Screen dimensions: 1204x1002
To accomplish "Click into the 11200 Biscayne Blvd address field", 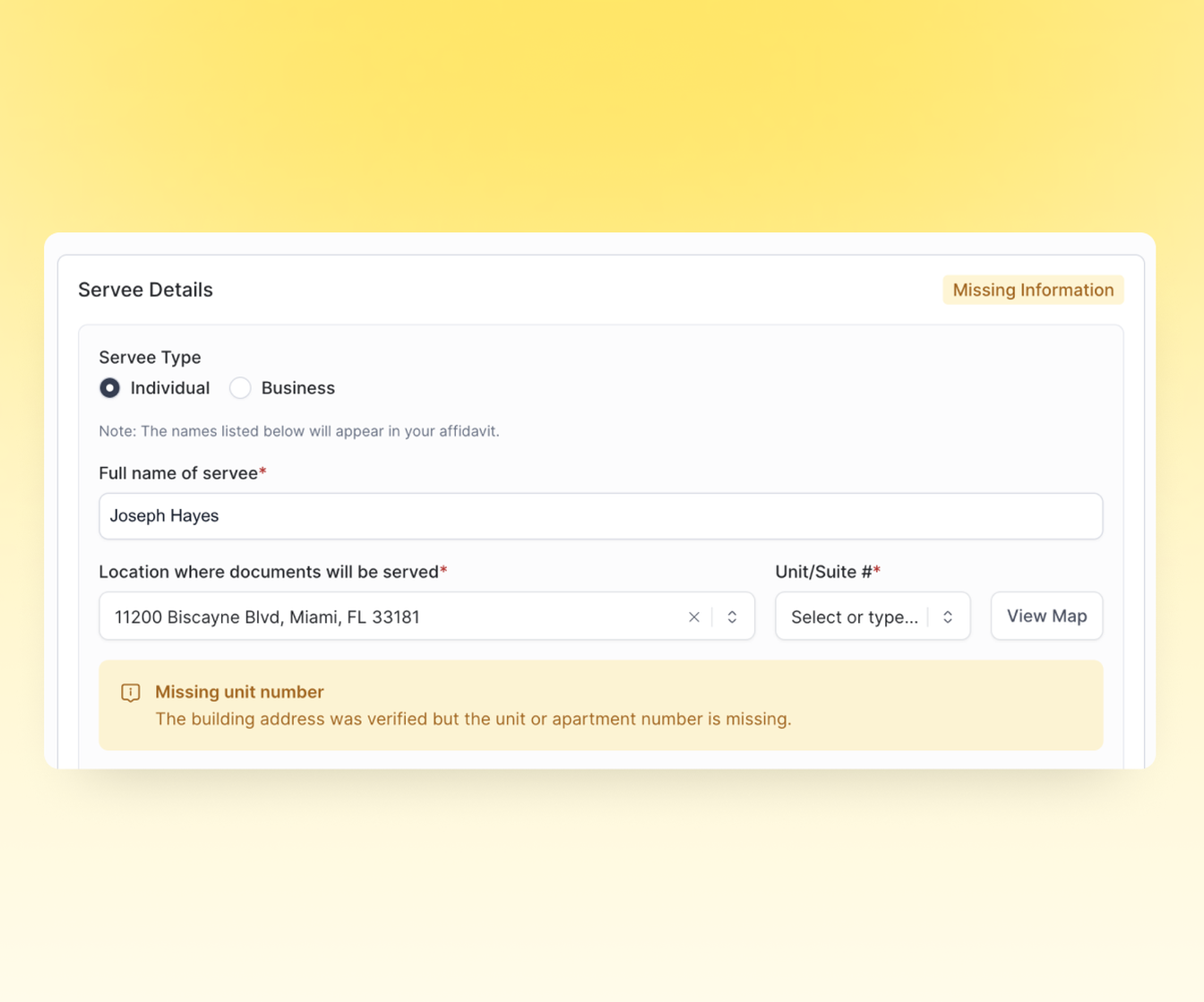I will (x=394, y=617).
